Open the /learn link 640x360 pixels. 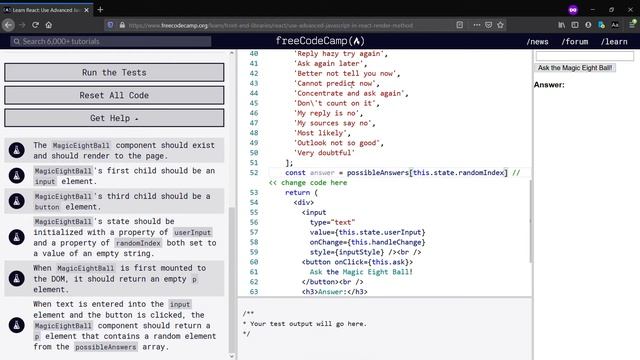click(614, 42)
